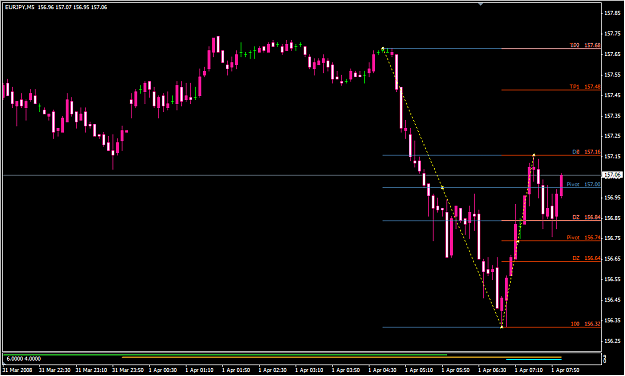The image size is (625, 376).
Task: Click the 1 Apr 00:30 time label
Action: (163, 370)
